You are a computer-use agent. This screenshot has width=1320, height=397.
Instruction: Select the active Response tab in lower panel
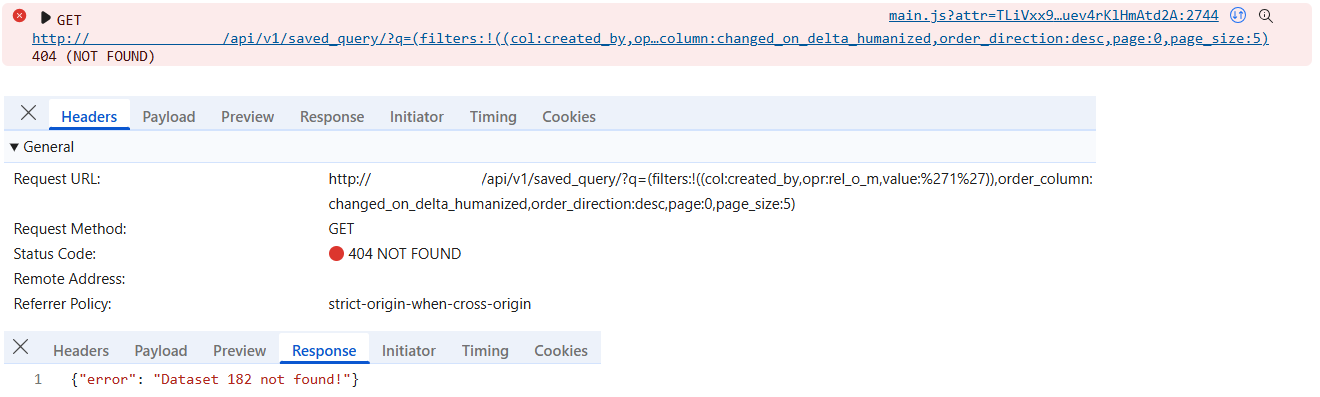[324, 350]
